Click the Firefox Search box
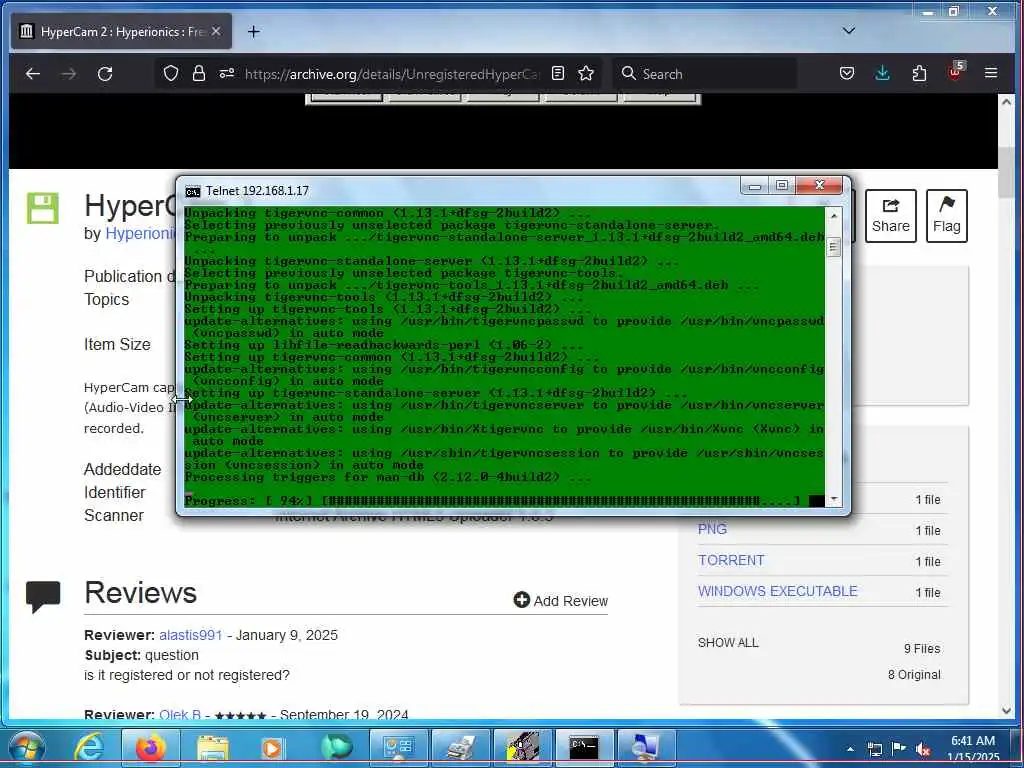Image resolution: width=1024 pixels, height=768 pixels. click(x=705, y=73)
